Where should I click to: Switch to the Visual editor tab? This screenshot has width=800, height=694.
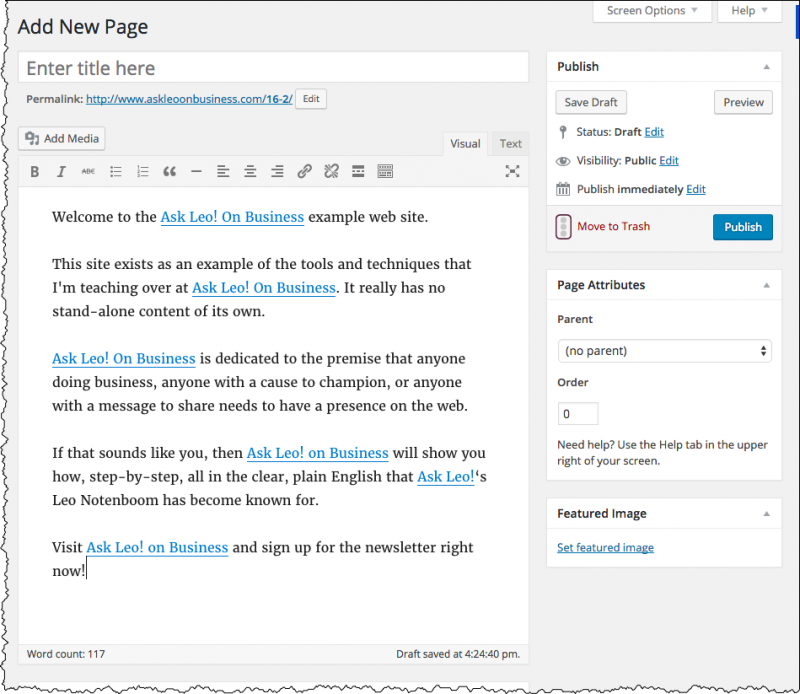[465, 144]
